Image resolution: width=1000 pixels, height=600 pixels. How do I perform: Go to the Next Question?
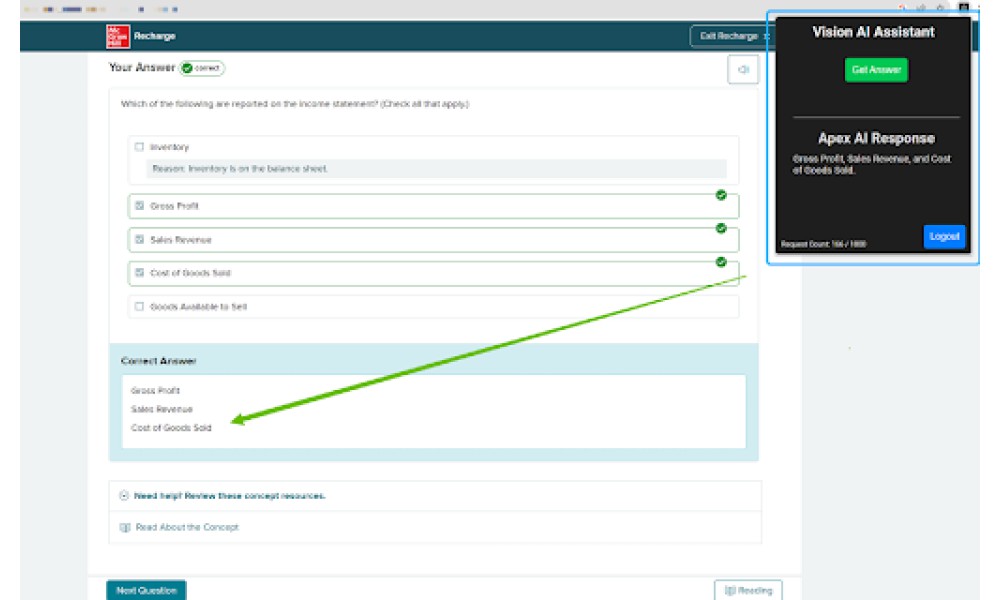[x=146, y=590]
